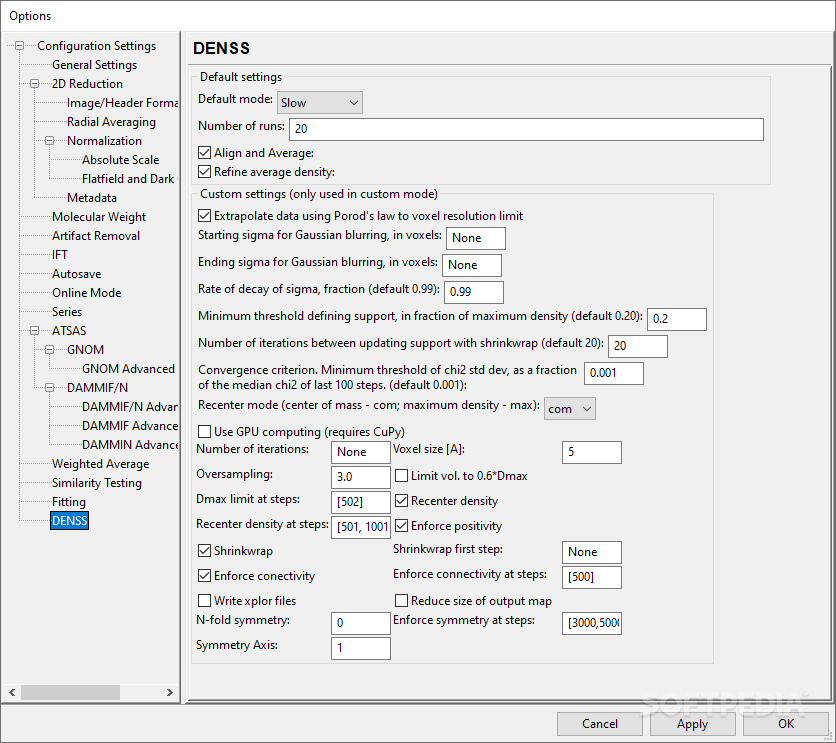Click Enforce symmetry at steps field

592,623
